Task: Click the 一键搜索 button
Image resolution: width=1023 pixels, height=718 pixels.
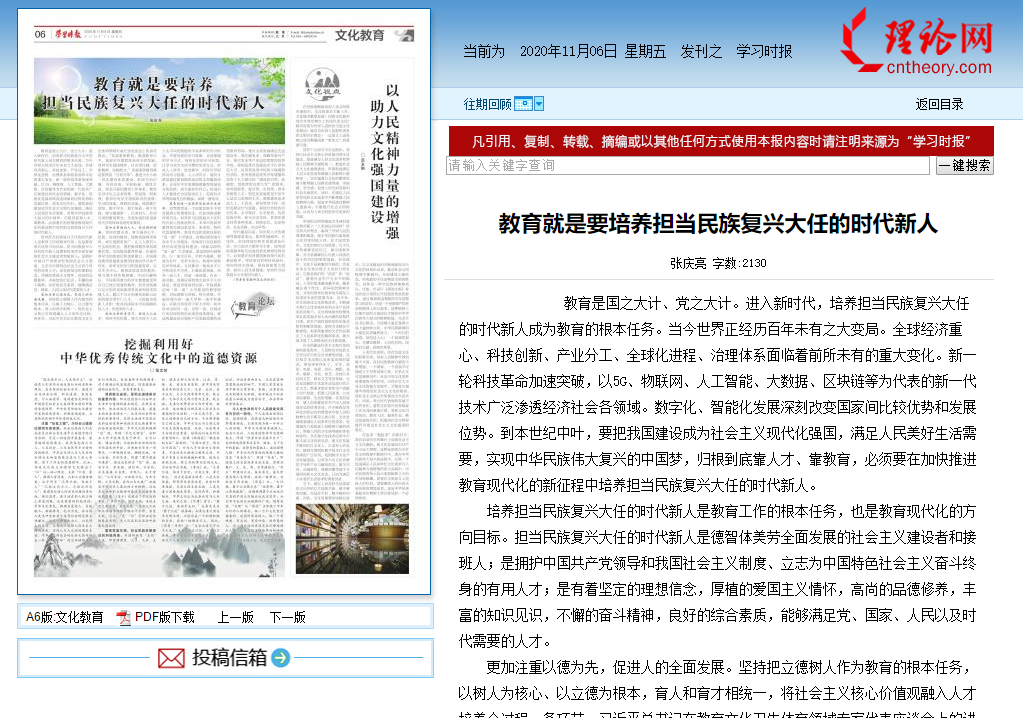Action: pyautogui.click(x=964, y=166)
